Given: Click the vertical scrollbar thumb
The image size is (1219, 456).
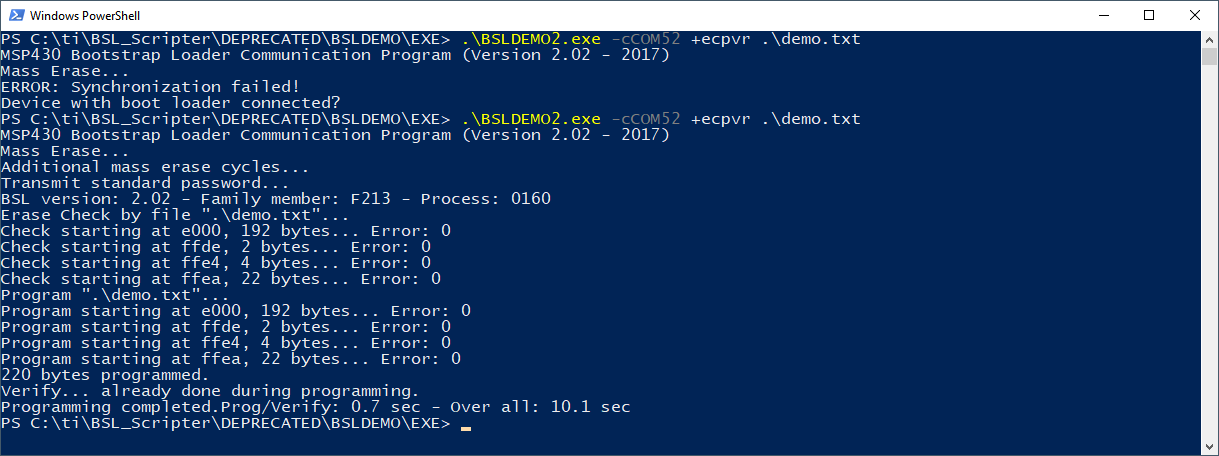Looking at the screenshot, I should (1209, 56).
